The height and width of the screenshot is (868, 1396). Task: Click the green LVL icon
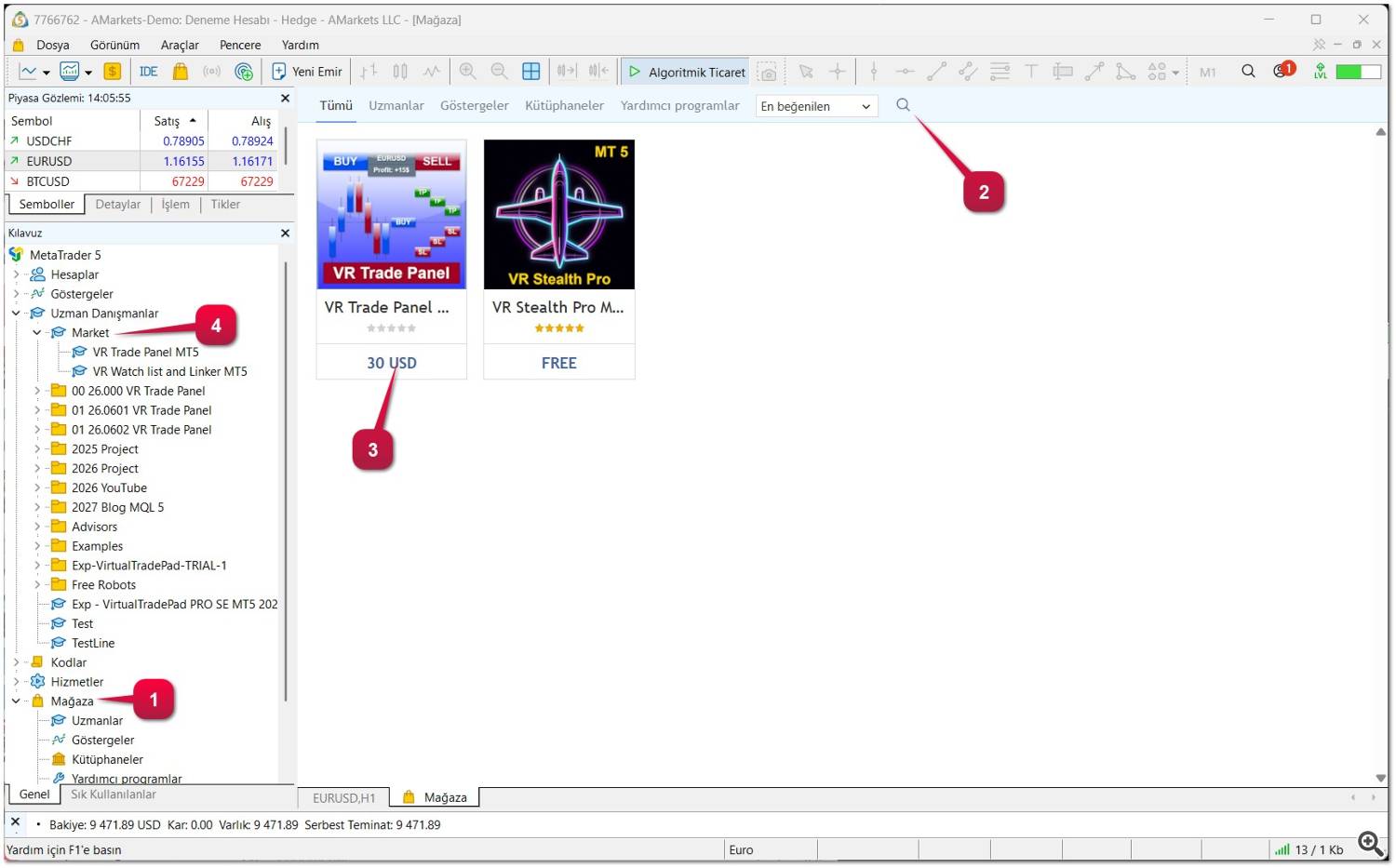1320,72
